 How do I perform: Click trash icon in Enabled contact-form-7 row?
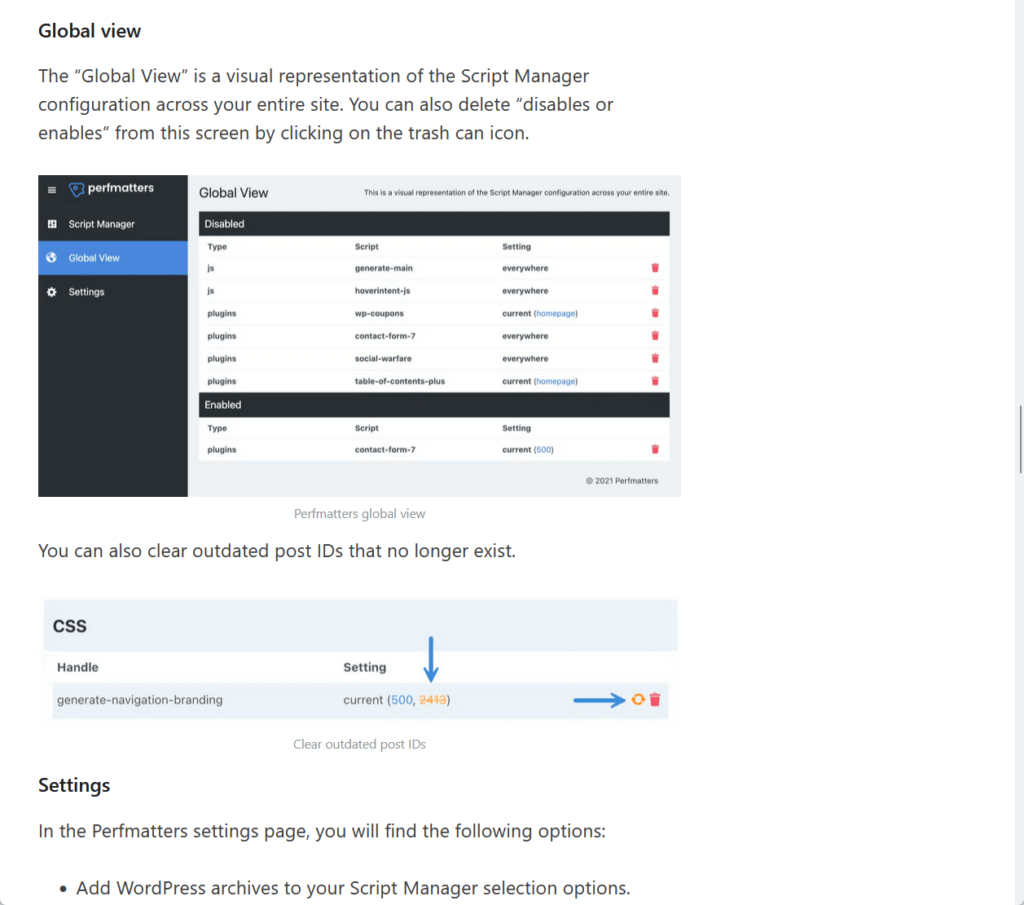coord(655,449)
